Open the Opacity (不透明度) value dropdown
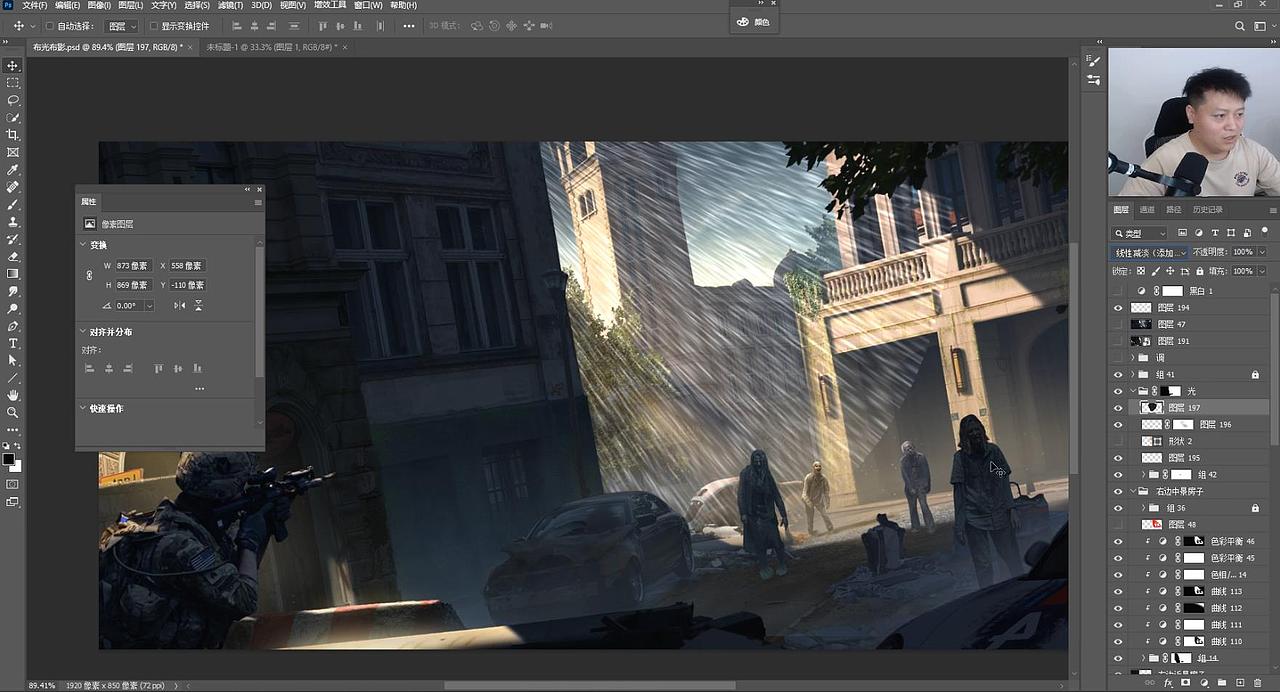This screenshot has width=1280, height=692. tap(1262, 252)
